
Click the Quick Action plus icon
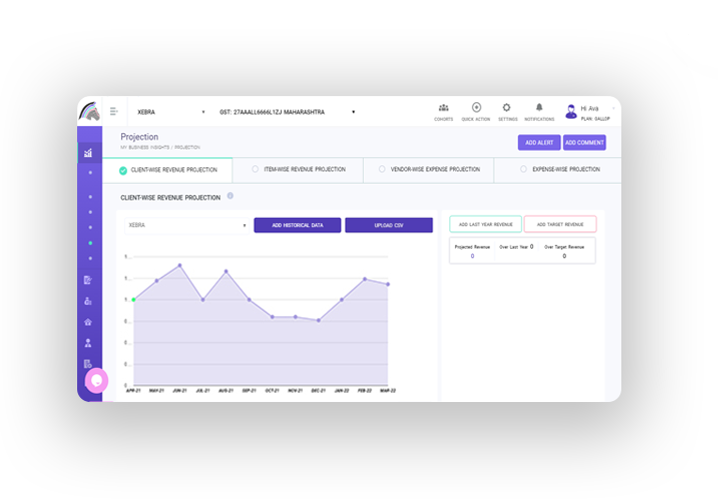point(476,107)
